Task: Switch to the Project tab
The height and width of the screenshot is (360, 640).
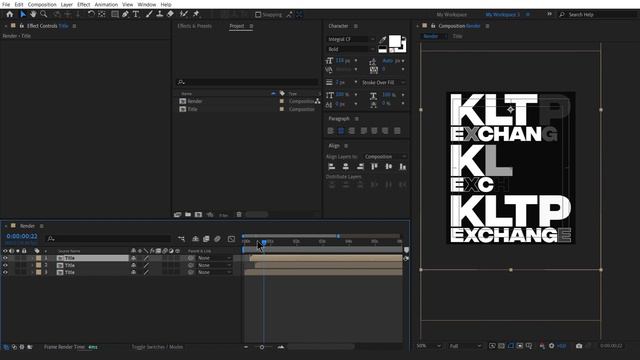Action: pos(237,26)
